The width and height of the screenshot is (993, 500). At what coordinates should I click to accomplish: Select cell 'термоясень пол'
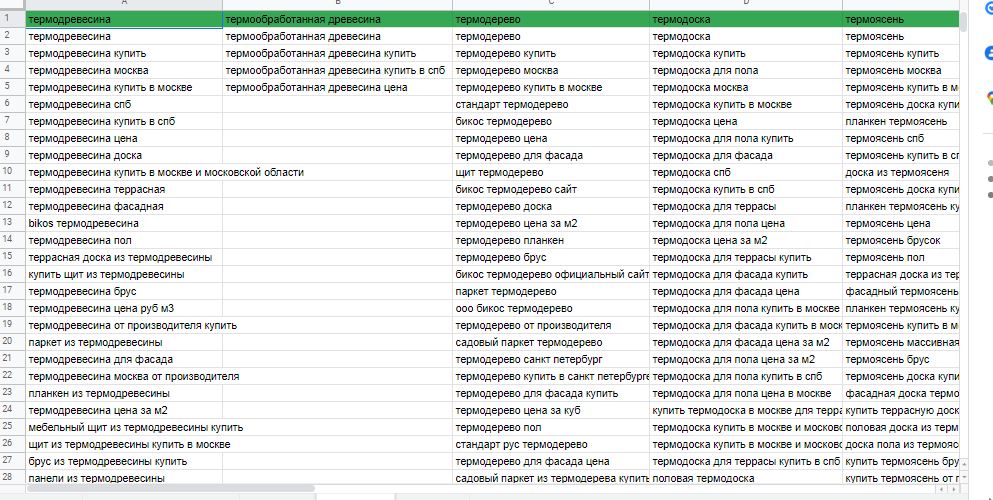(901, 258)
